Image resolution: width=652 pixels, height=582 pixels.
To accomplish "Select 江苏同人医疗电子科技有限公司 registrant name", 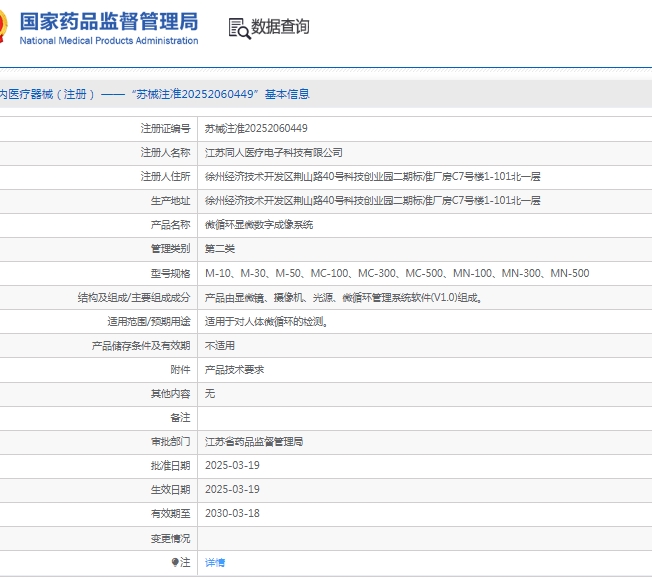I will 274,153.
